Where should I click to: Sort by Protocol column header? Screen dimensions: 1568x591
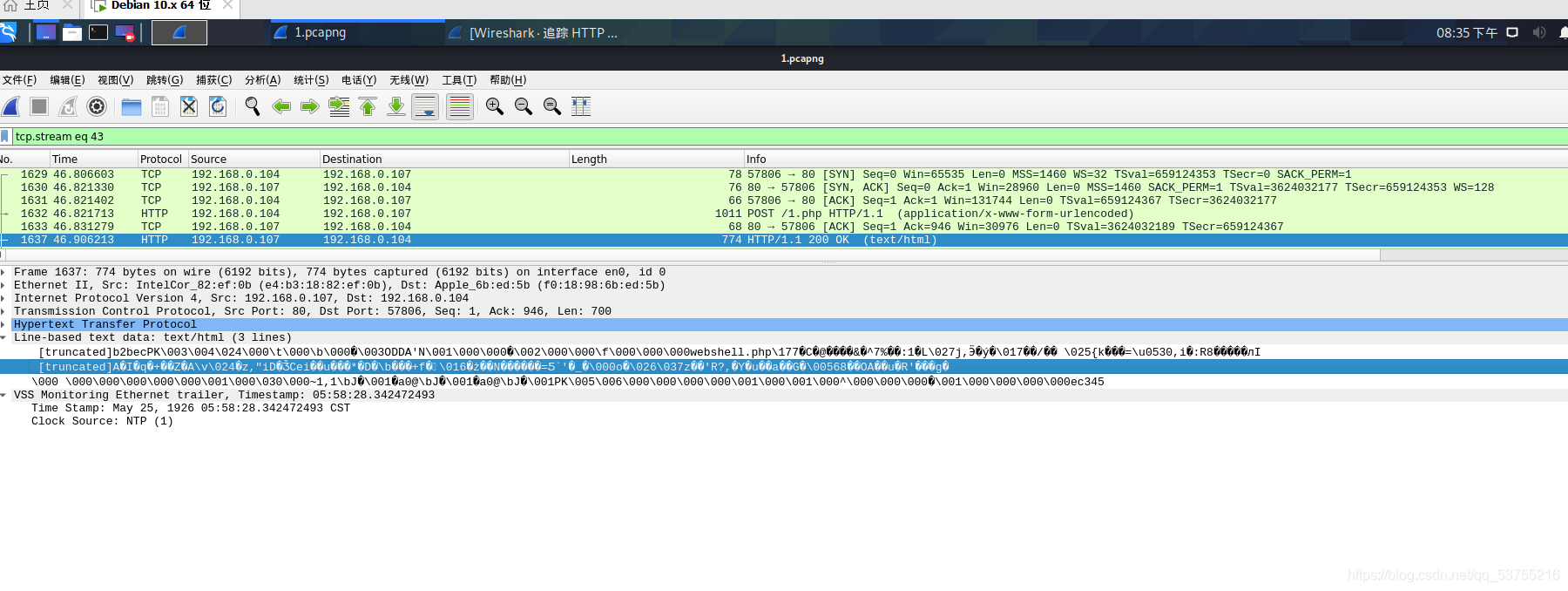tap(162, 159)
